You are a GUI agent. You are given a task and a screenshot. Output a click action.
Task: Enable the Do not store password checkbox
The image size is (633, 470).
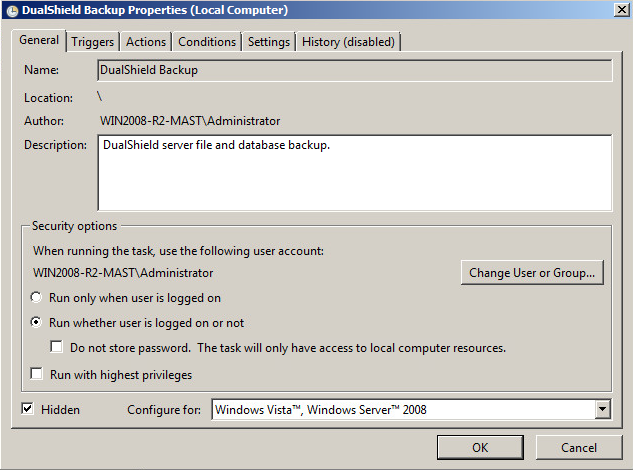click(x=57, y=348)
